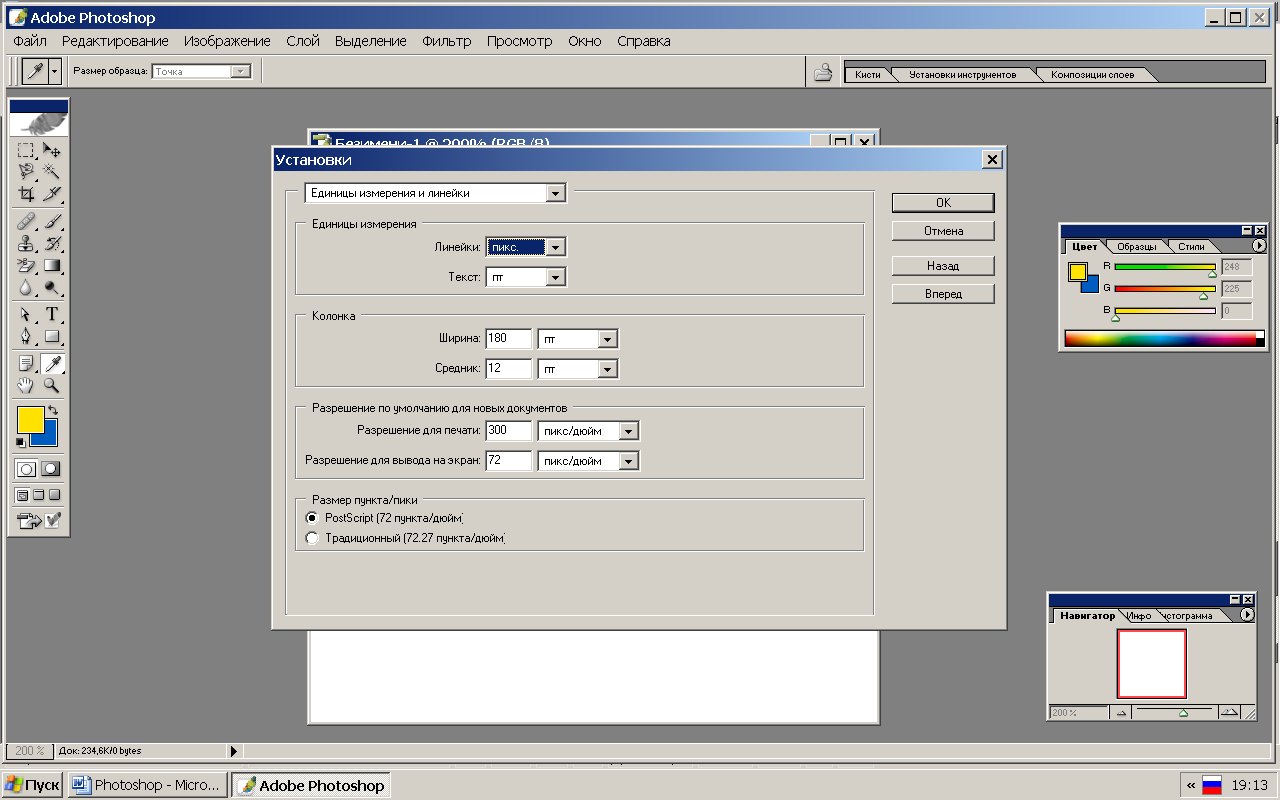This screenshot has width=1280, height=800.
Task: Select the Path Selection arrow tool
Action: pos(26,314)
